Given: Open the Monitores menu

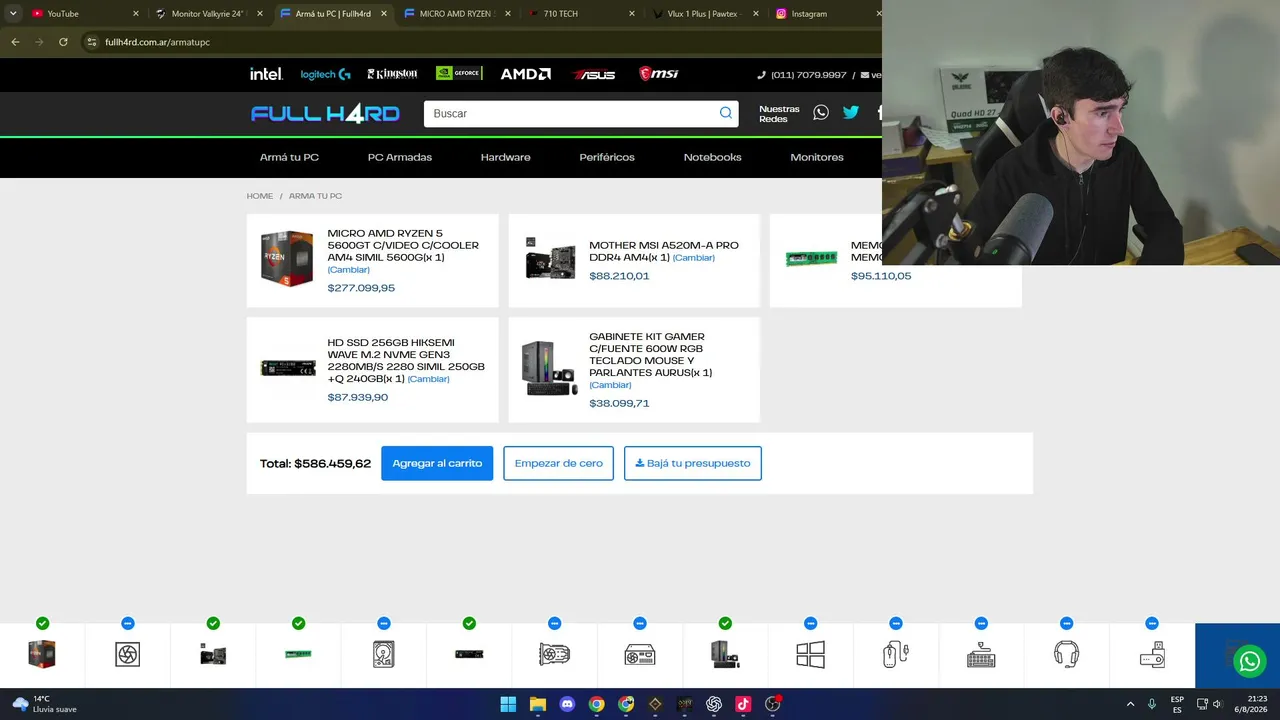Looking at the screenshot, I should coord(817,157).
